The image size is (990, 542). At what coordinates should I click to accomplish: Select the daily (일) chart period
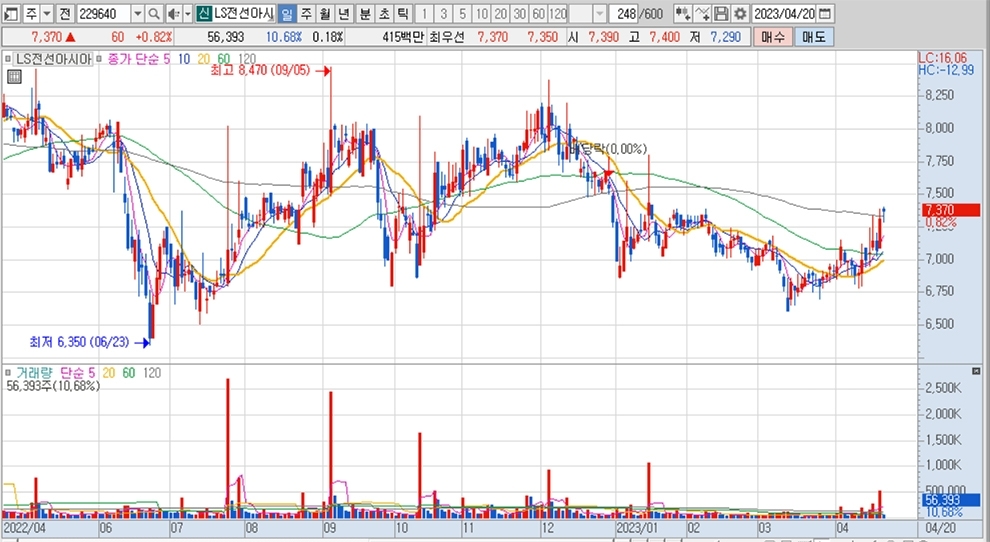[287, 14]
